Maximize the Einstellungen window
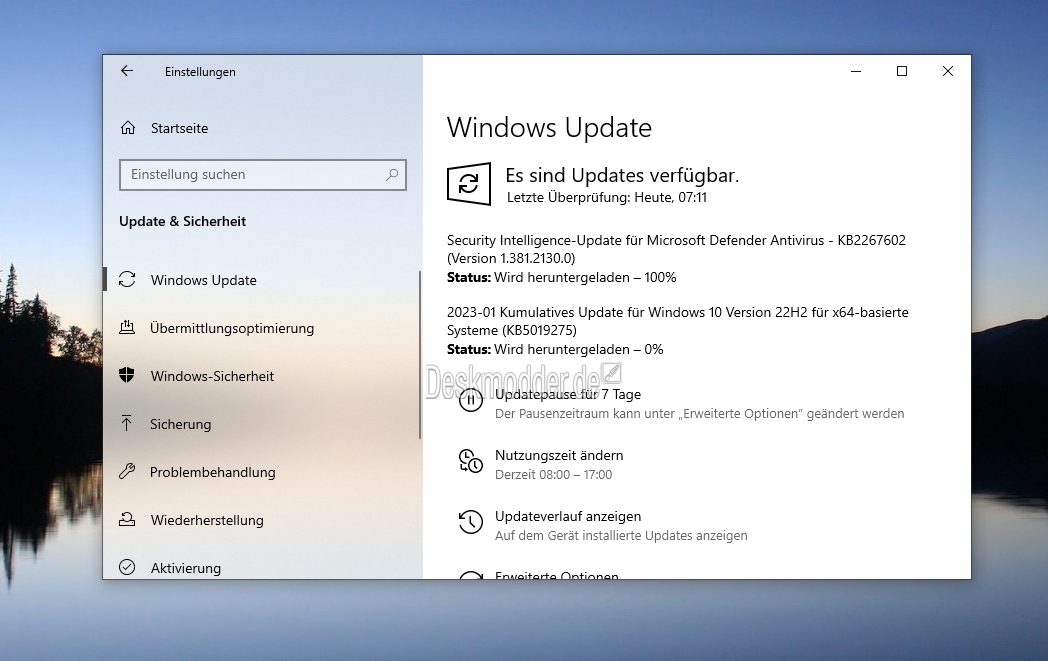Screen dimensions: 1048x661 (x=902, y=71)
